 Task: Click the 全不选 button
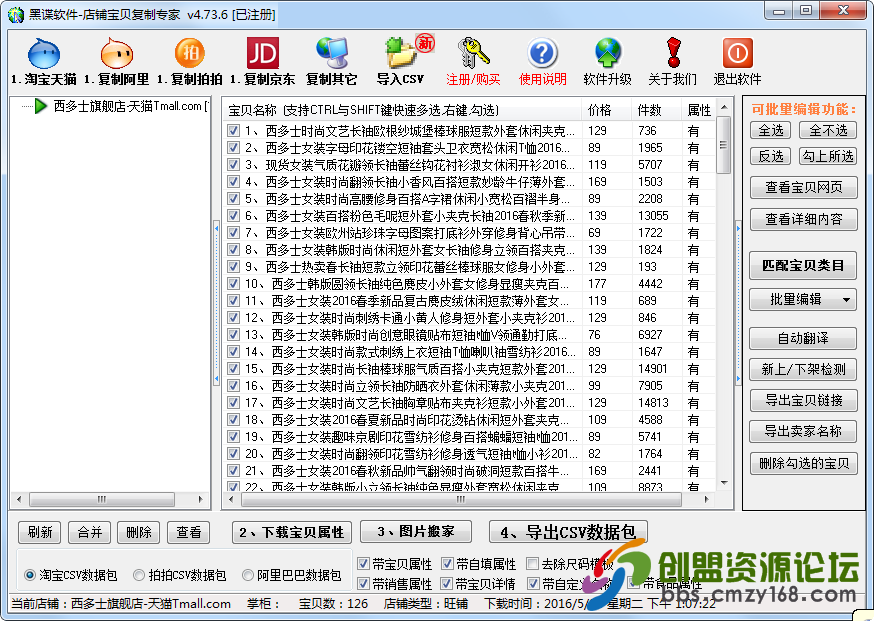pos(828,130)
